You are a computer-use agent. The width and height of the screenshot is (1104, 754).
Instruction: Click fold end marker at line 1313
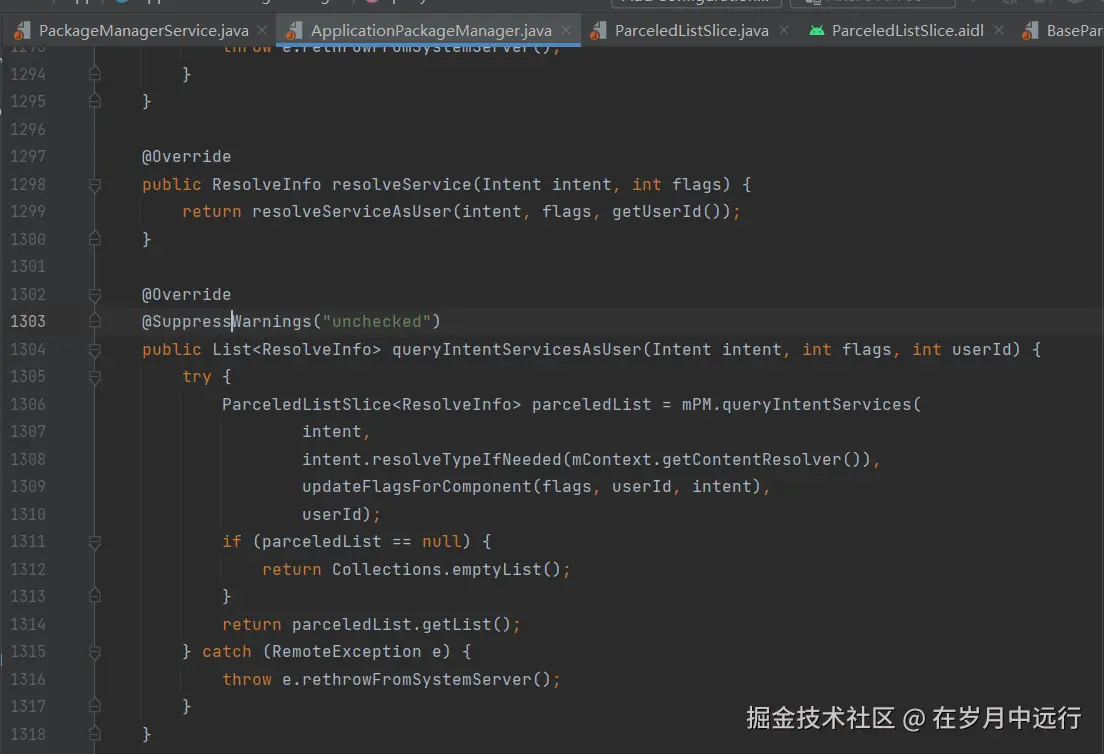[95, 596]
